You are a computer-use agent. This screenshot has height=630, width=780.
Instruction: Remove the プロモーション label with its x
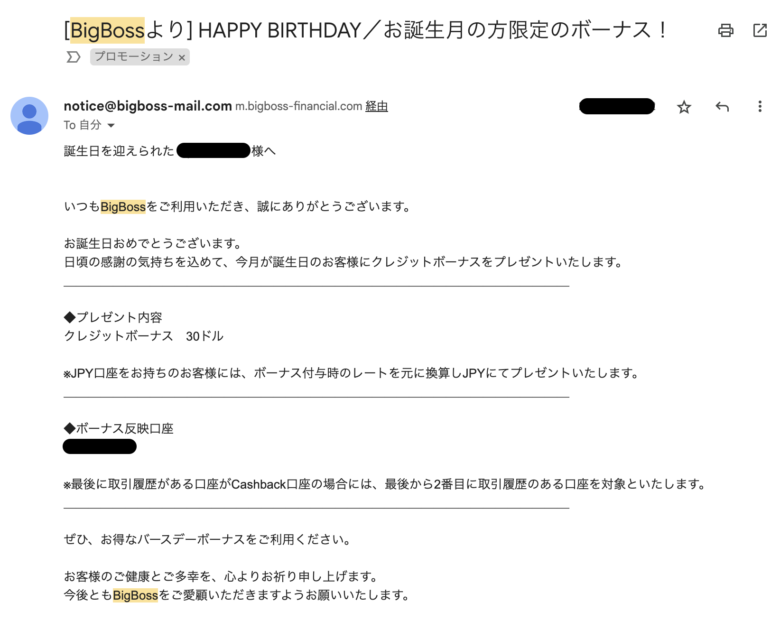click(x=182, y=58)
